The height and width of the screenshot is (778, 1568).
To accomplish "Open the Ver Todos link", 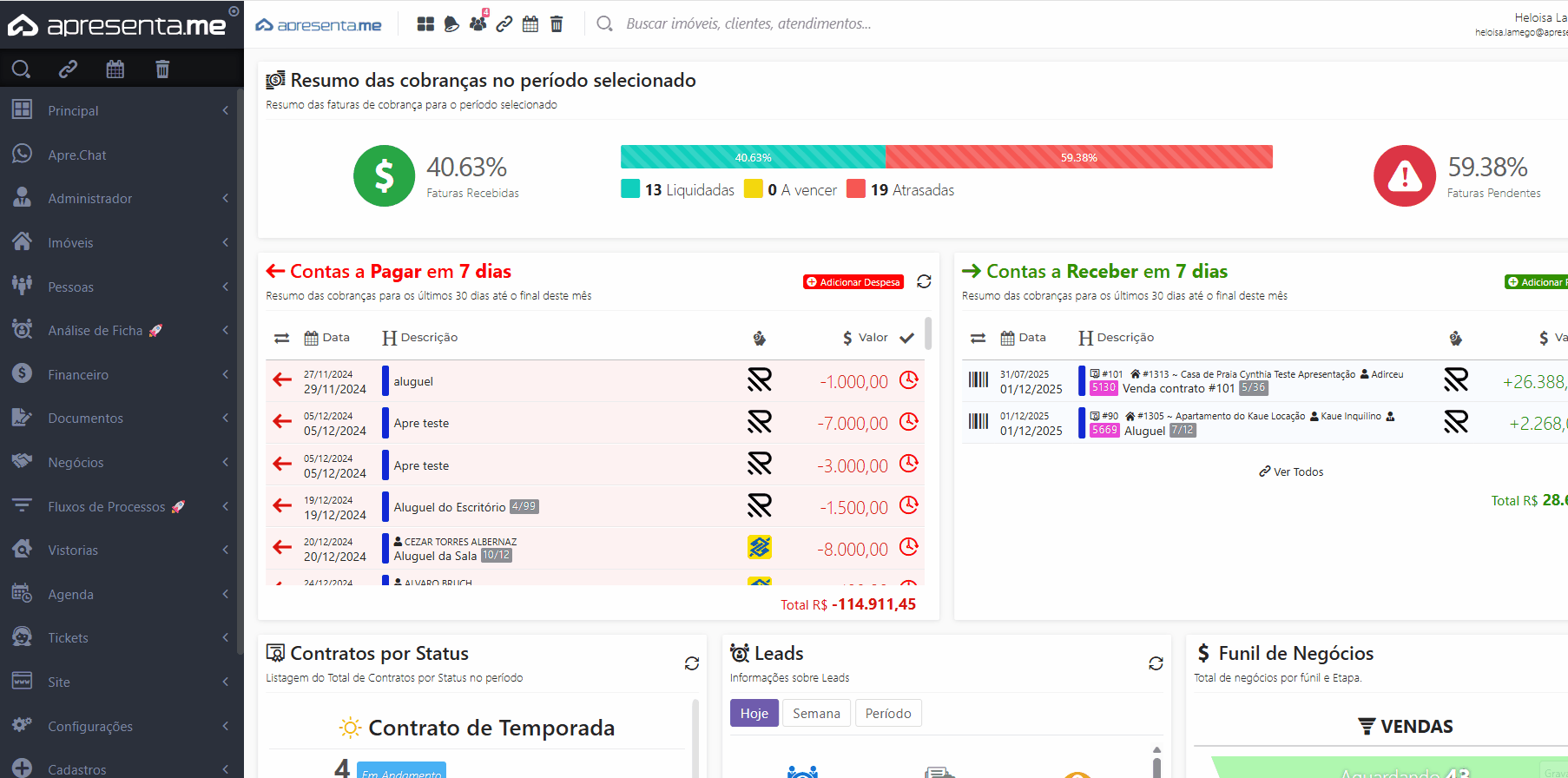I will pyautogui.click(x=1291, y=471).
